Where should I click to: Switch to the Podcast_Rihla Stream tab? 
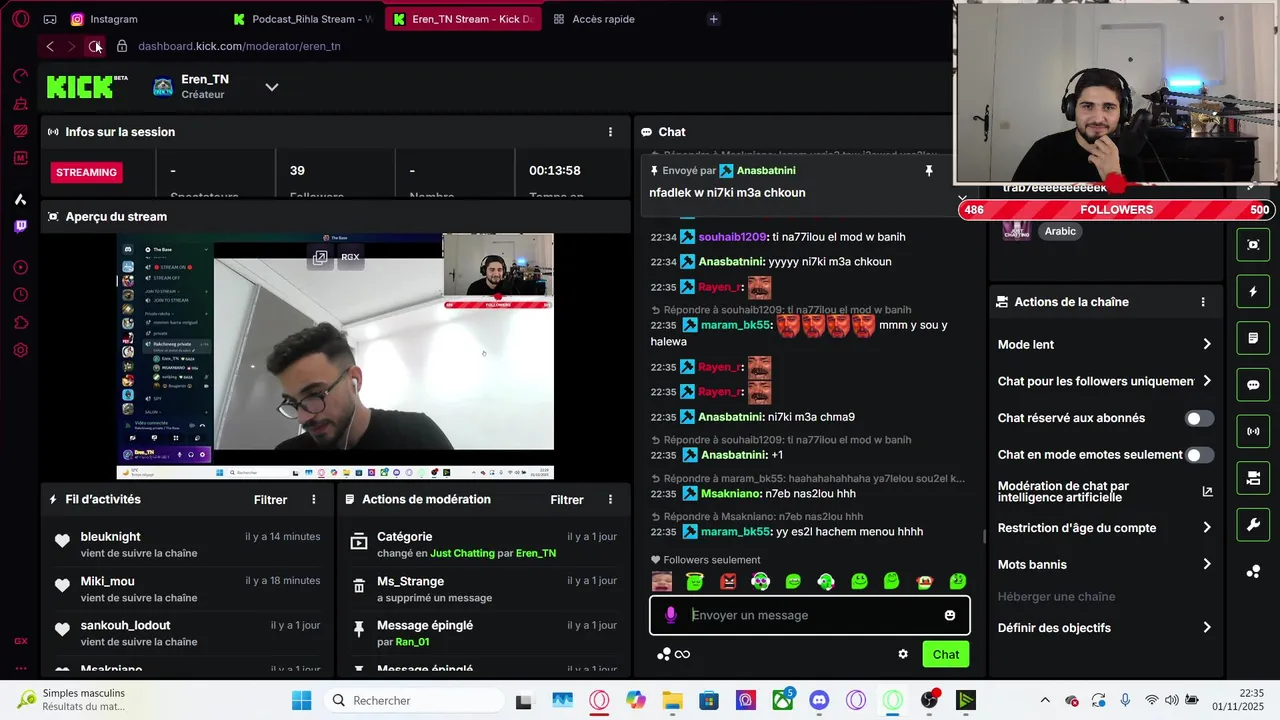pos(303,19)
